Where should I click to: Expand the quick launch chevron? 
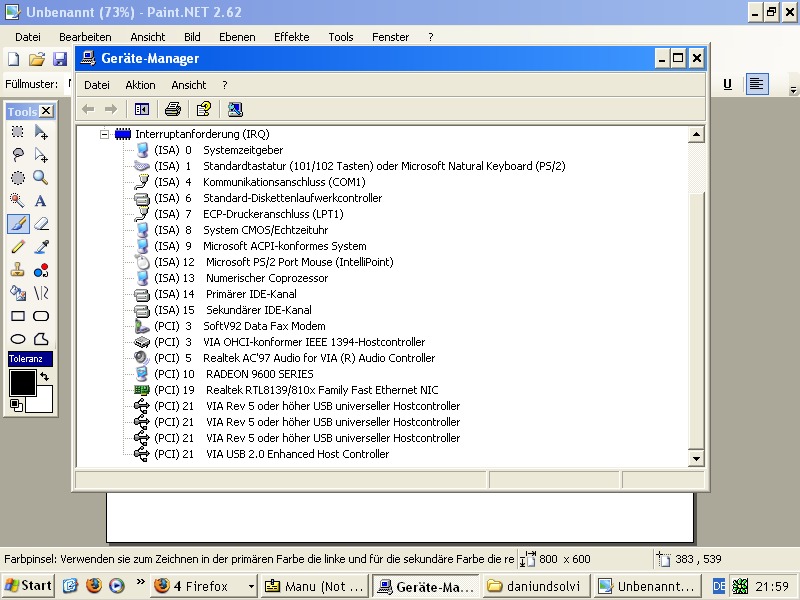[x=140, y=582]
